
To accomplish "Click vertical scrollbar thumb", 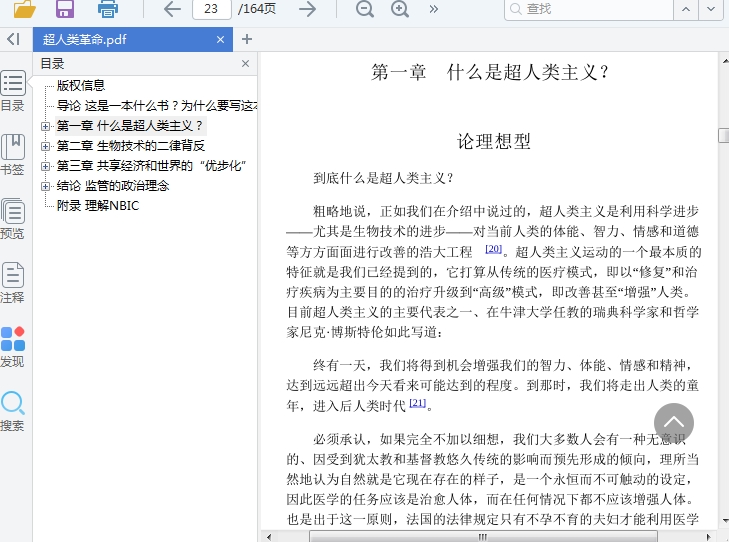I will pos(724,135).
